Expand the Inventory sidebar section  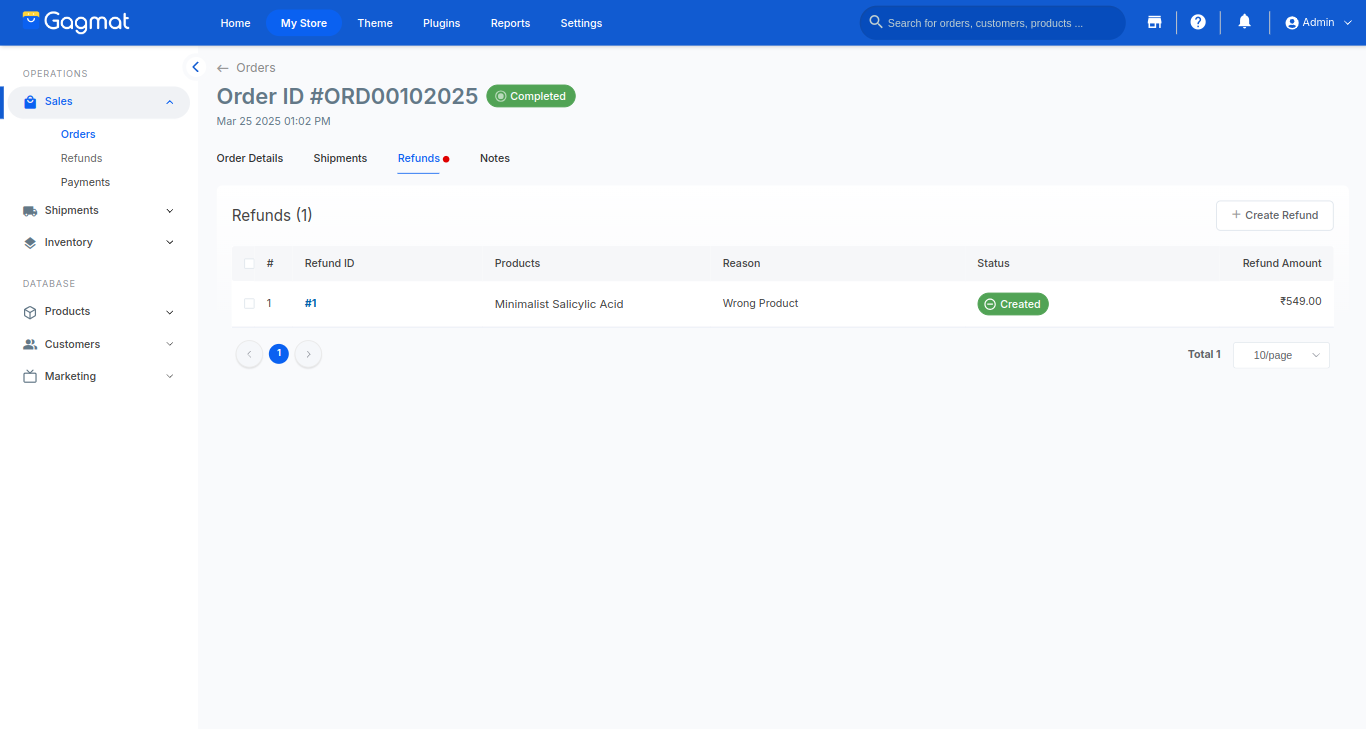pyautogui.click(x=170, y=243)
